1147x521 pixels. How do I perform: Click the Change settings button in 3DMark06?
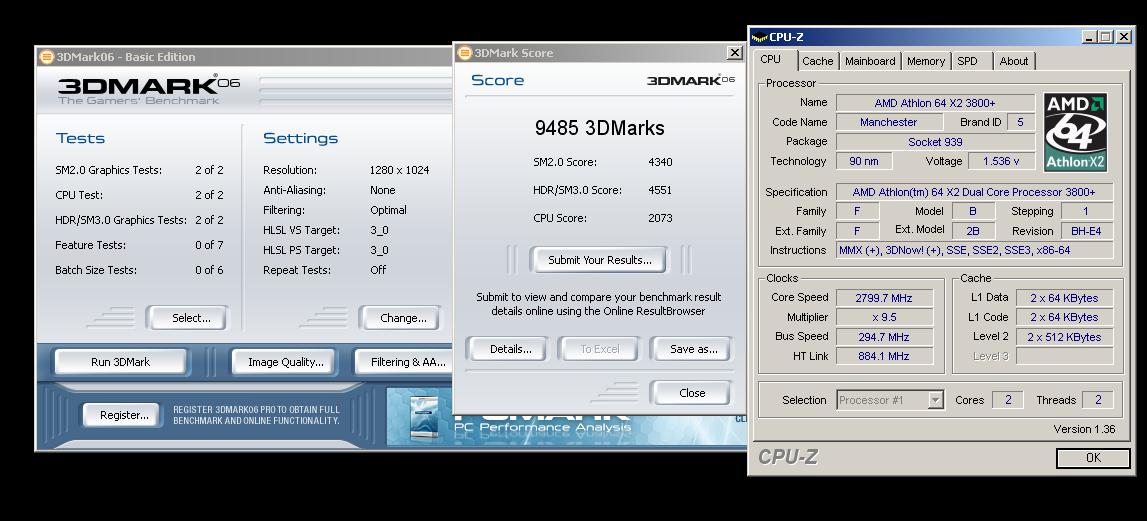(402, 318)
